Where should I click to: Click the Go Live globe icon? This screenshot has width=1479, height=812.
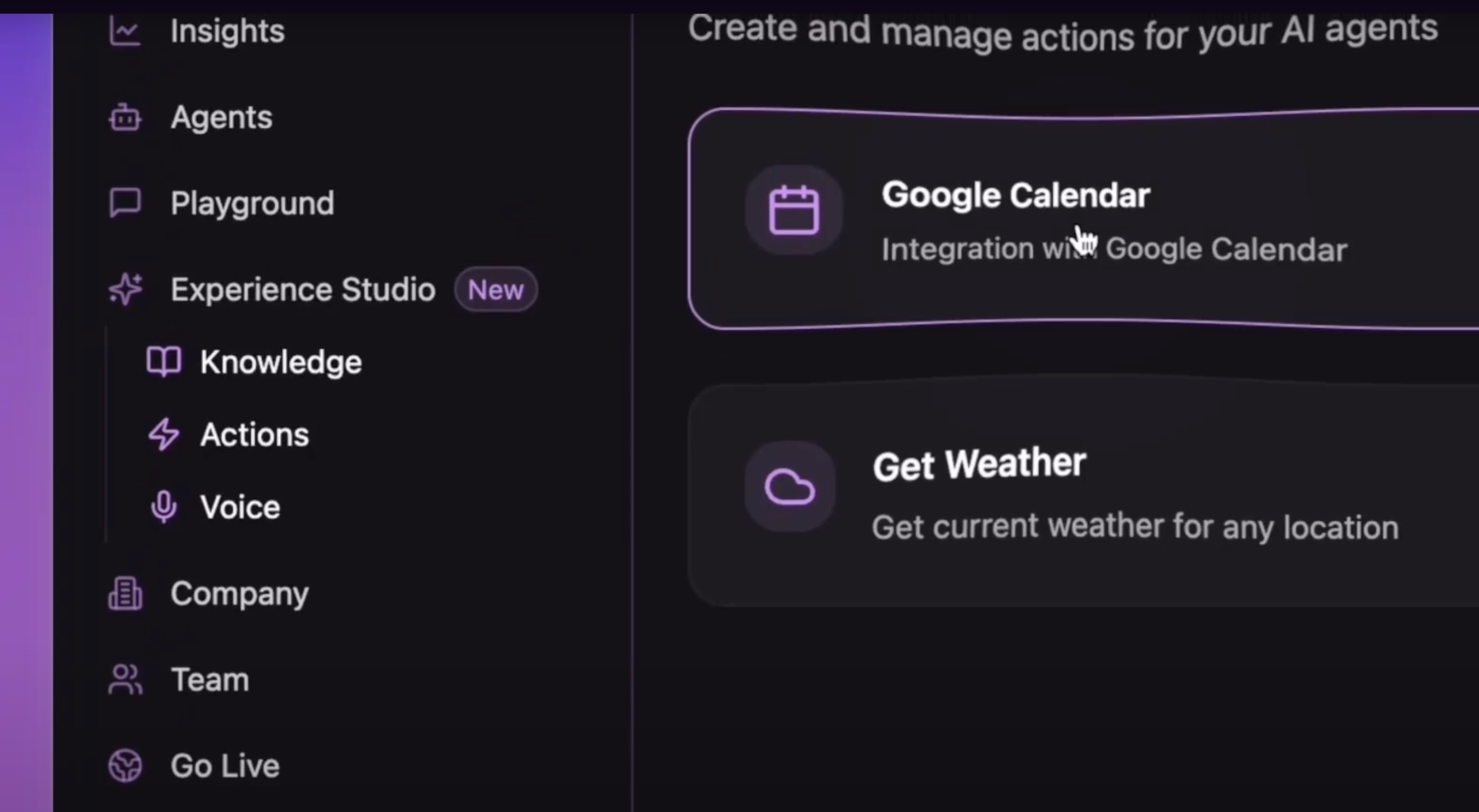125,766
